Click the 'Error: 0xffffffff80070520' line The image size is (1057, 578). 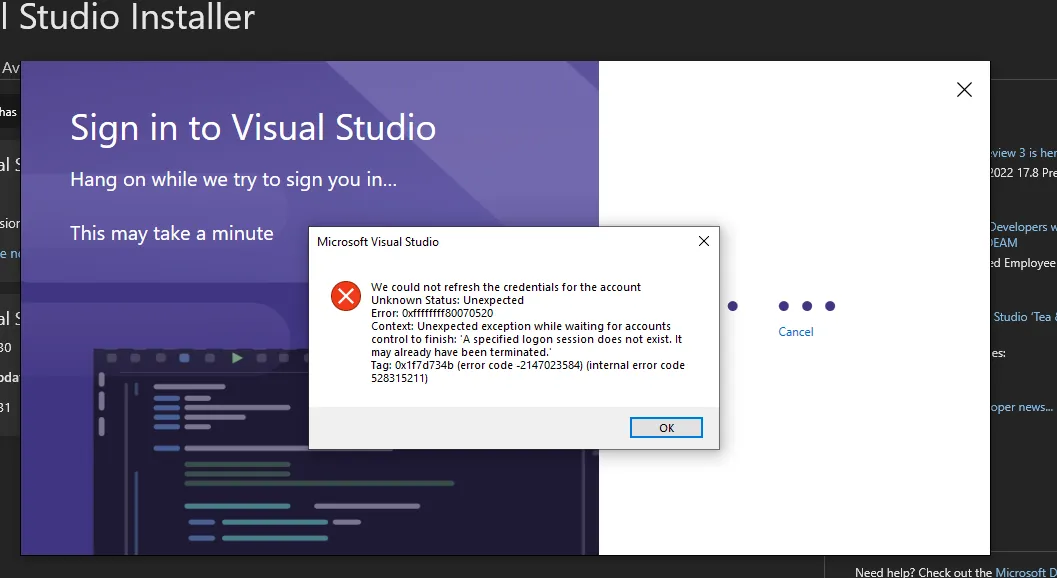432,313
